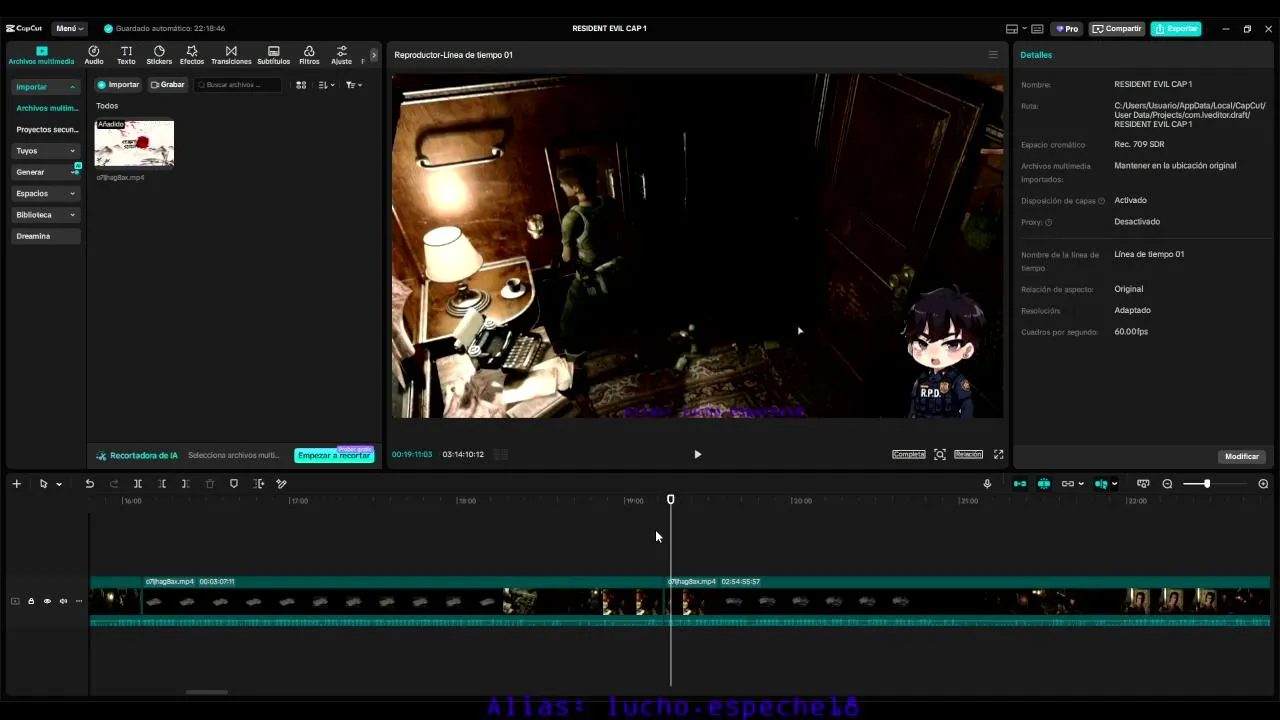
Task: Zoom in the timeline with plus icon
Action: [x=1263, y=484]
